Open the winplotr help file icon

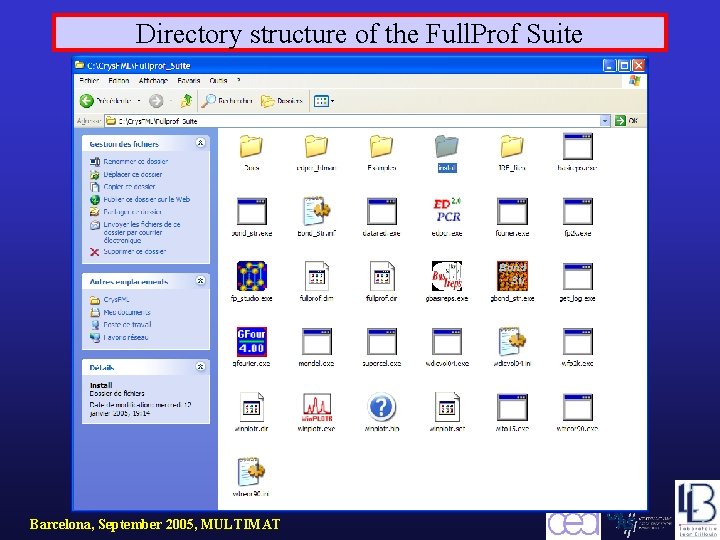(x=382, y=407)
